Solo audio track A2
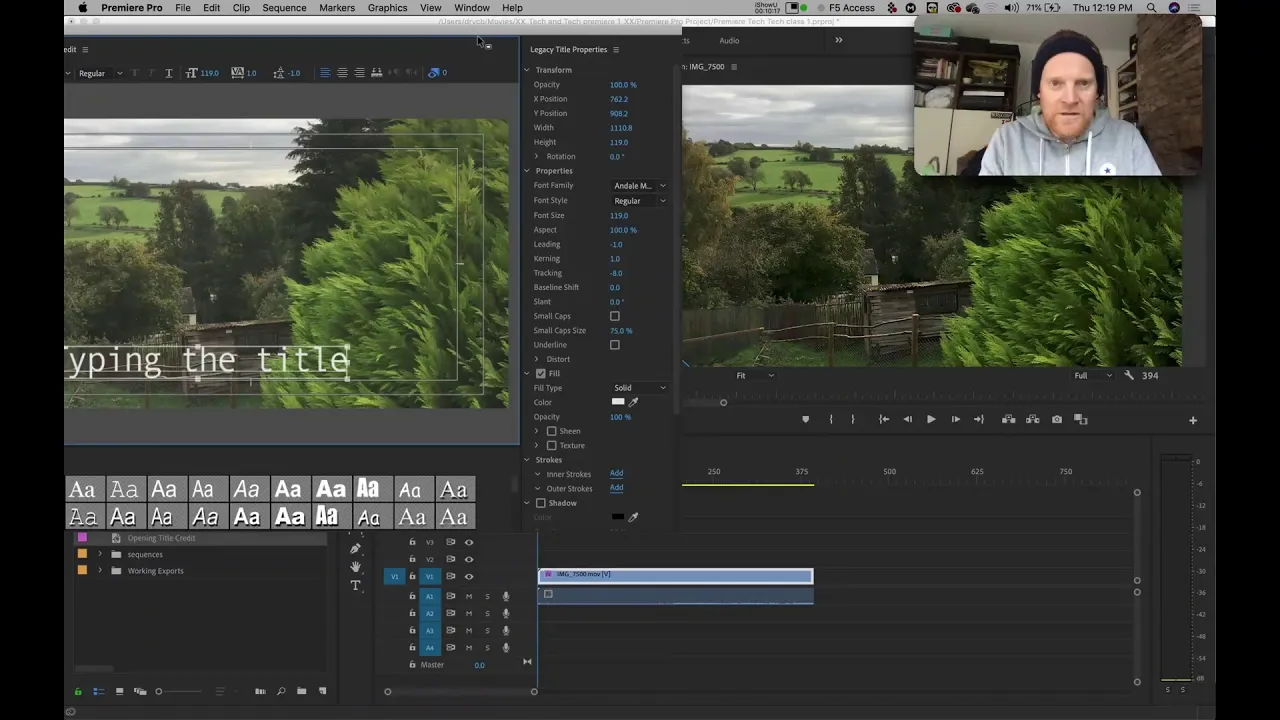1280x720 pixels. pyautogui.click(x=488, y=614)
